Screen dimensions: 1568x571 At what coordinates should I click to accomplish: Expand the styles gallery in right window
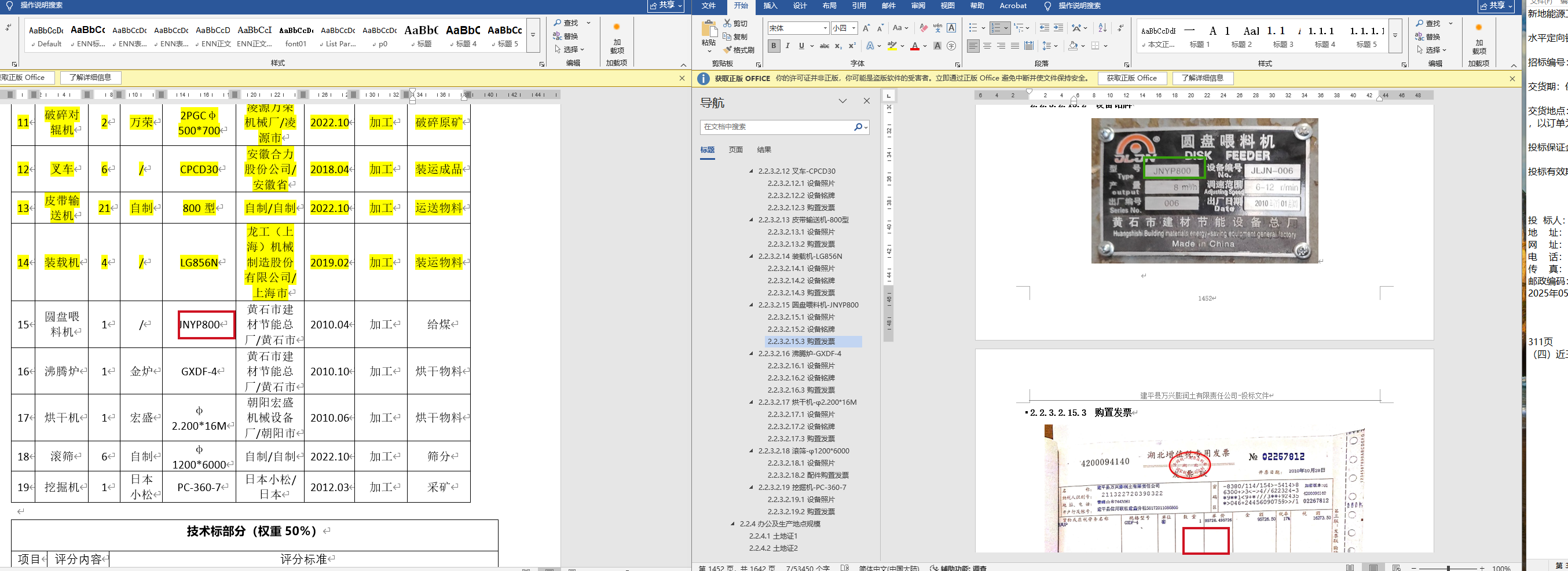coord(1395,35)
